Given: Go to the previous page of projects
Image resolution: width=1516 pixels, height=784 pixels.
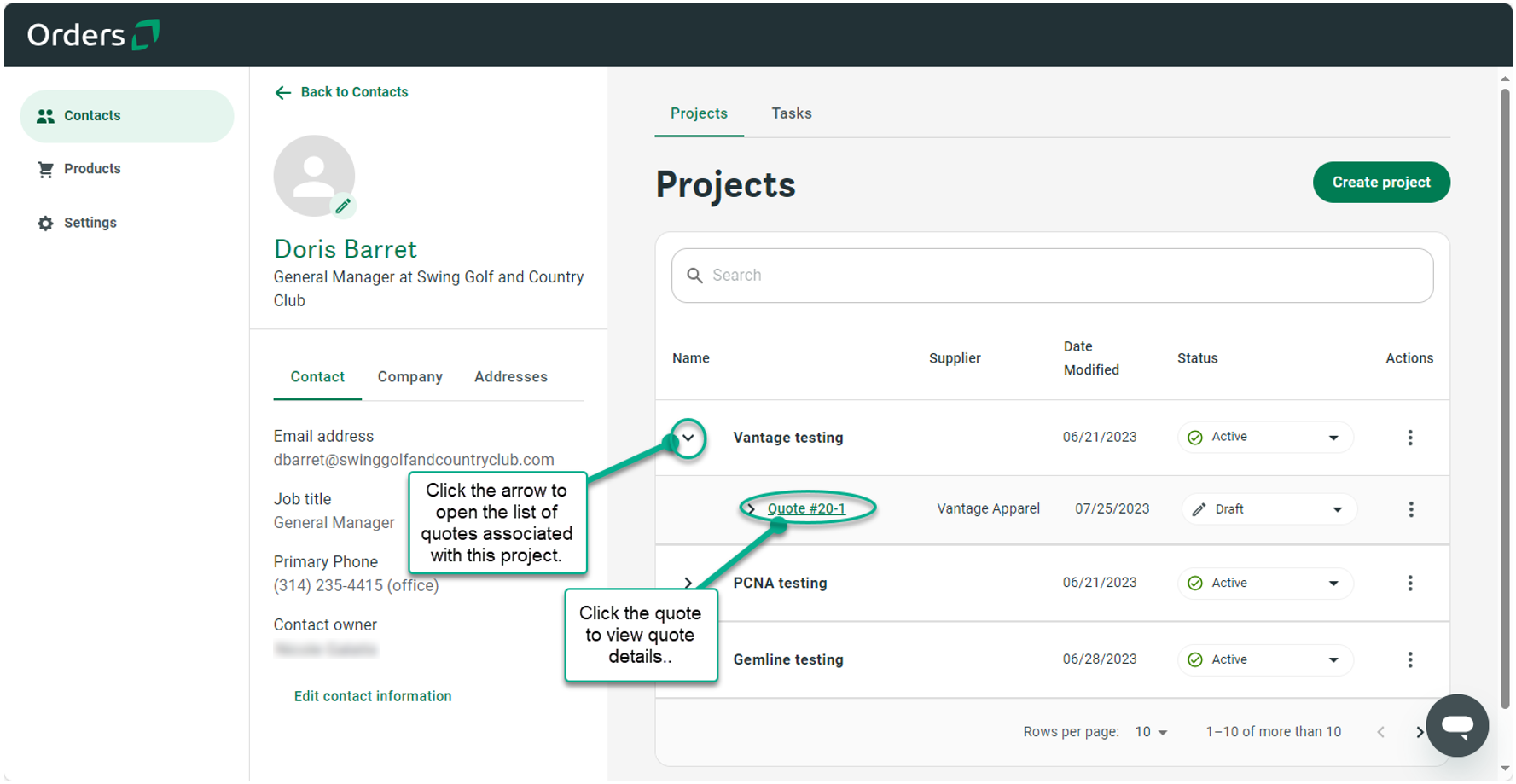Looking at the screenshot, I should (1380, 732).
